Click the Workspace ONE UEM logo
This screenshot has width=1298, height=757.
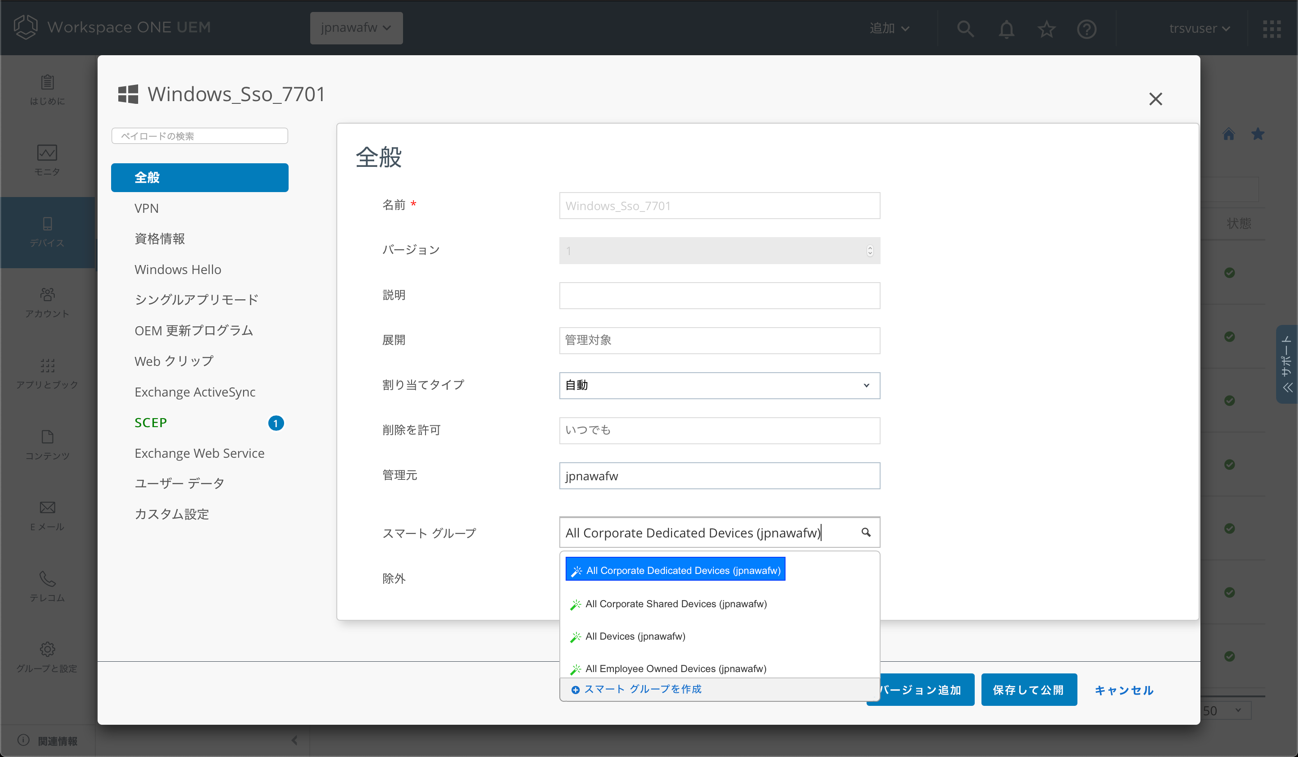[x=112, y=27]
